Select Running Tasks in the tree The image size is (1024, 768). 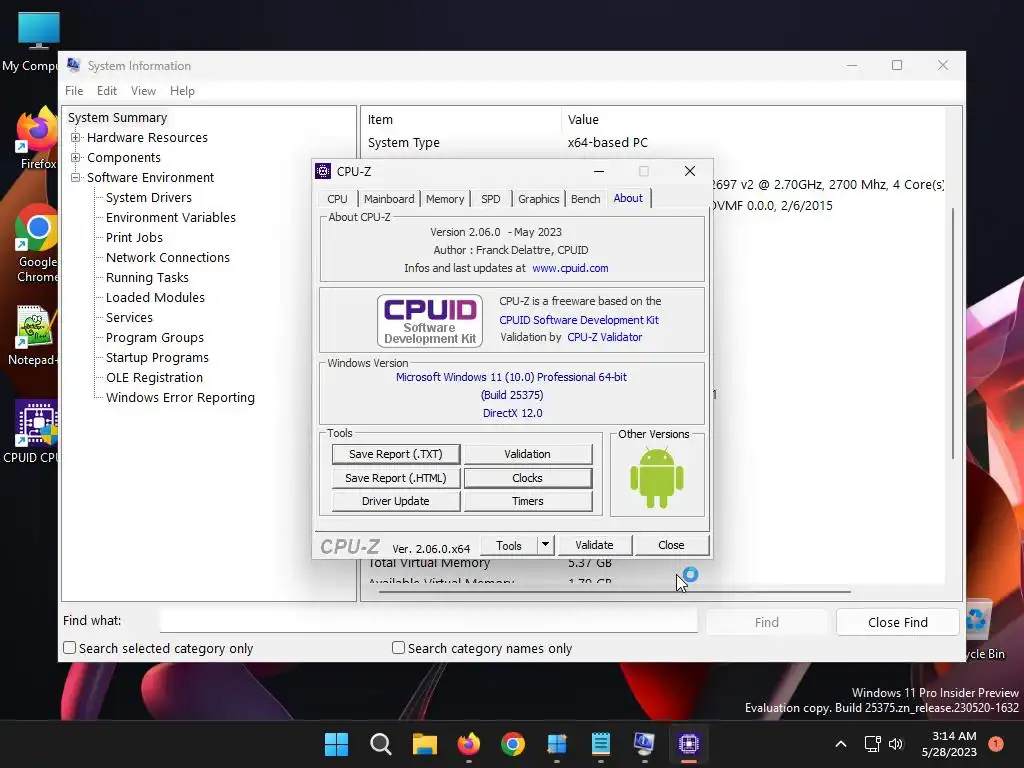coord(148,278)
